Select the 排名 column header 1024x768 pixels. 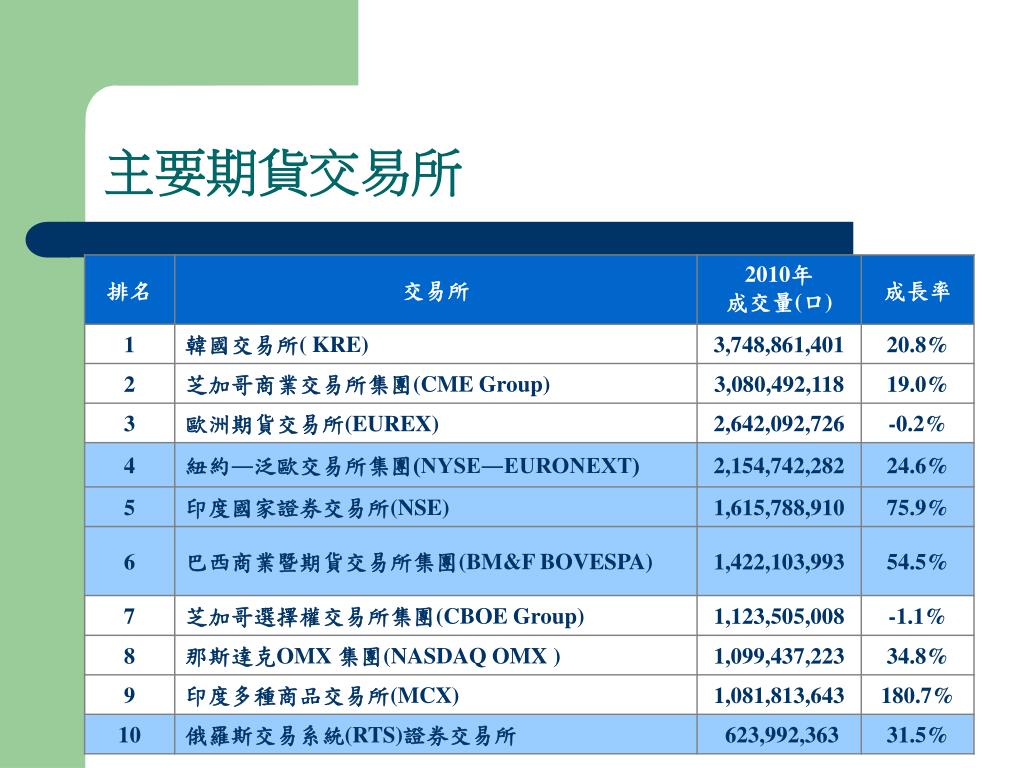pos(129,291)
